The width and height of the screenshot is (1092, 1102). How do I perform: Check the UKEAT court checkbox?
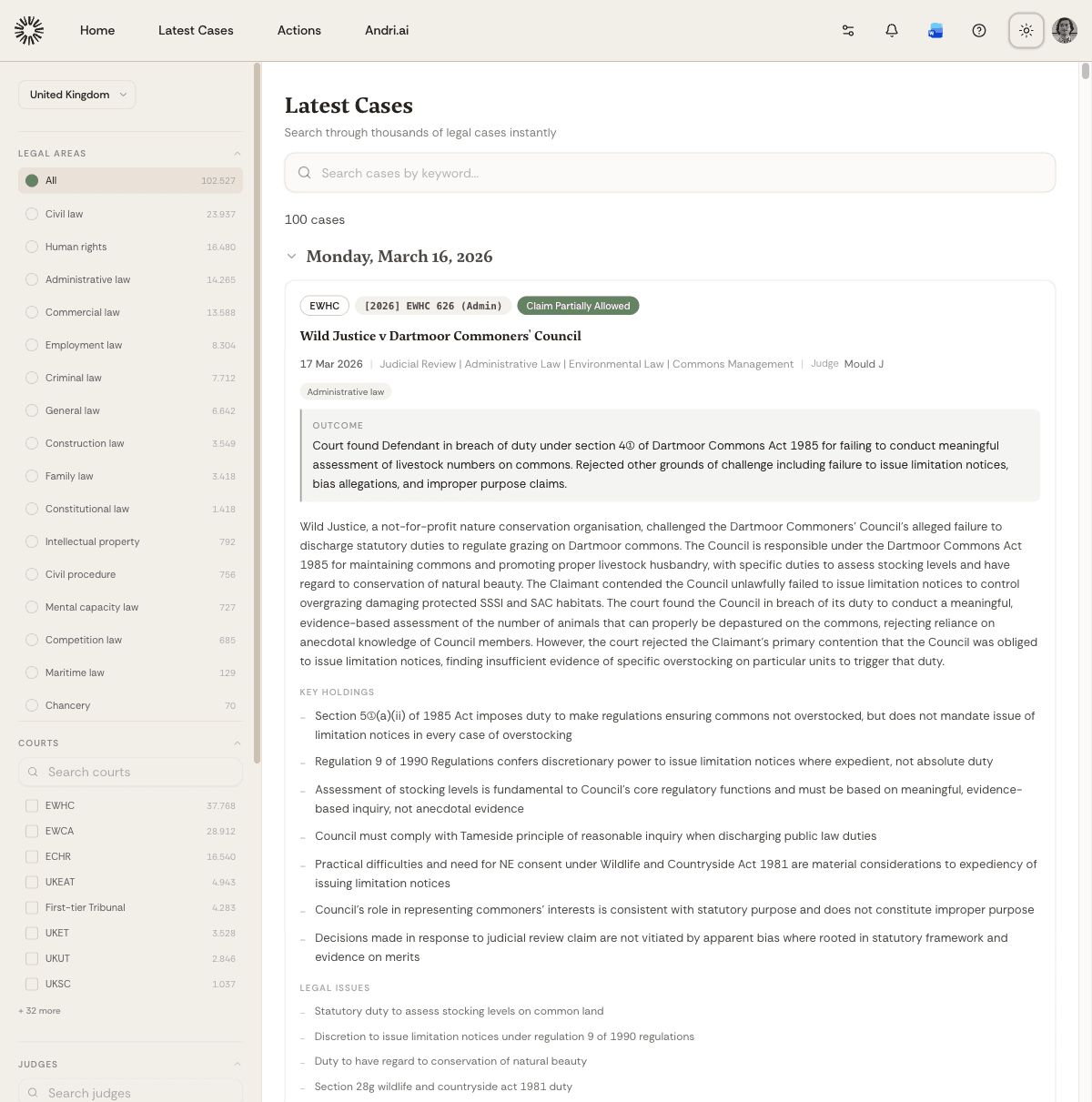point(32,882)
